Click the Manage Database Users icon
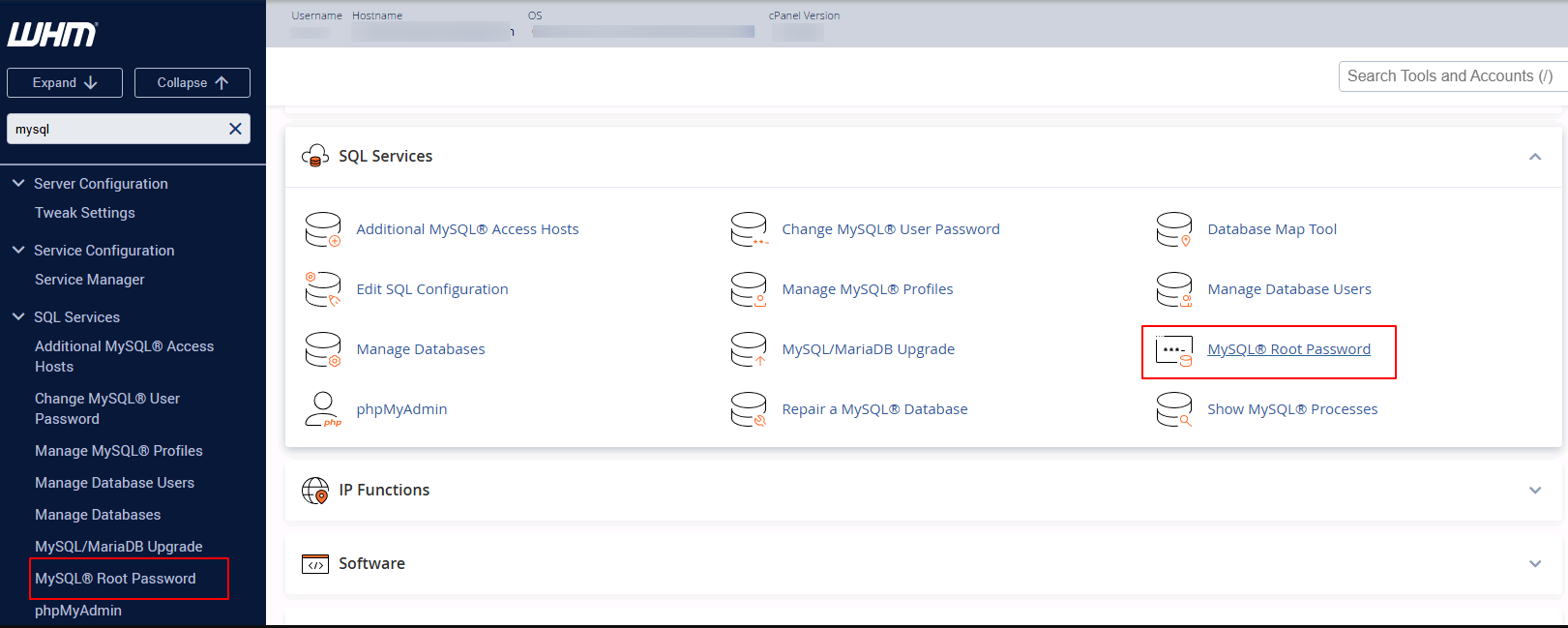 (x=1174, y=289)
